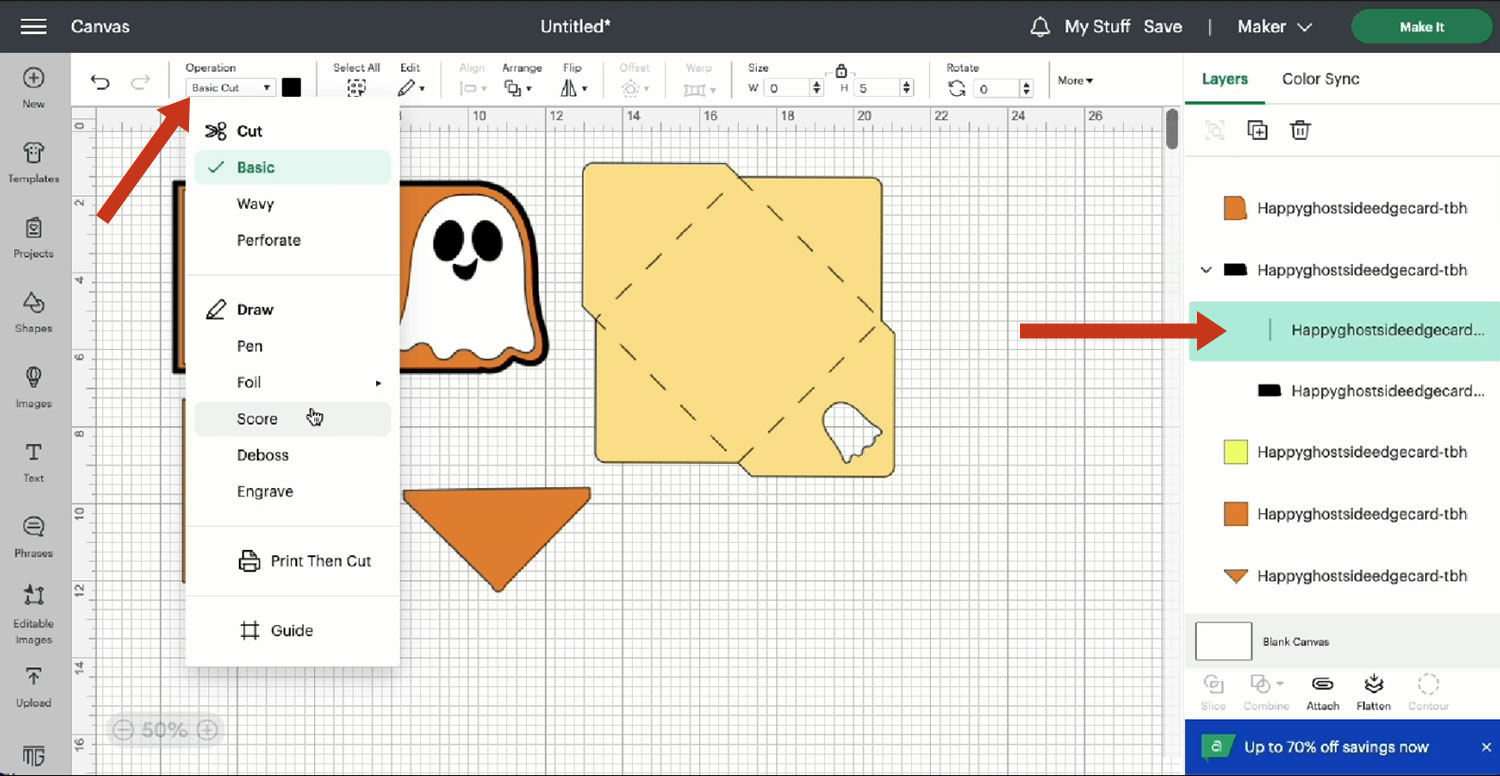This screenshot has height=776, width=1500.
Task: Click Save in the top bar
Action: 1163,27
